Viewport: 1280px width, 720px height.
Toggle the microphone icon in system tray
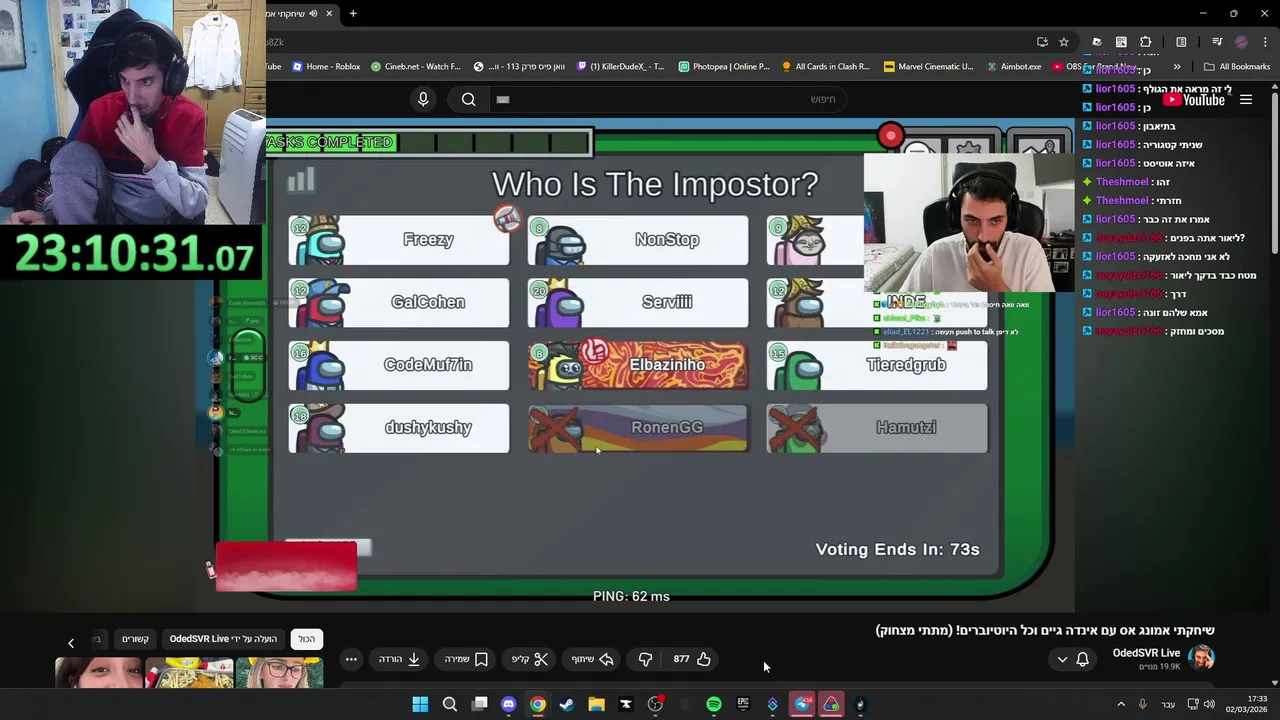click(x=1142, y=704)
